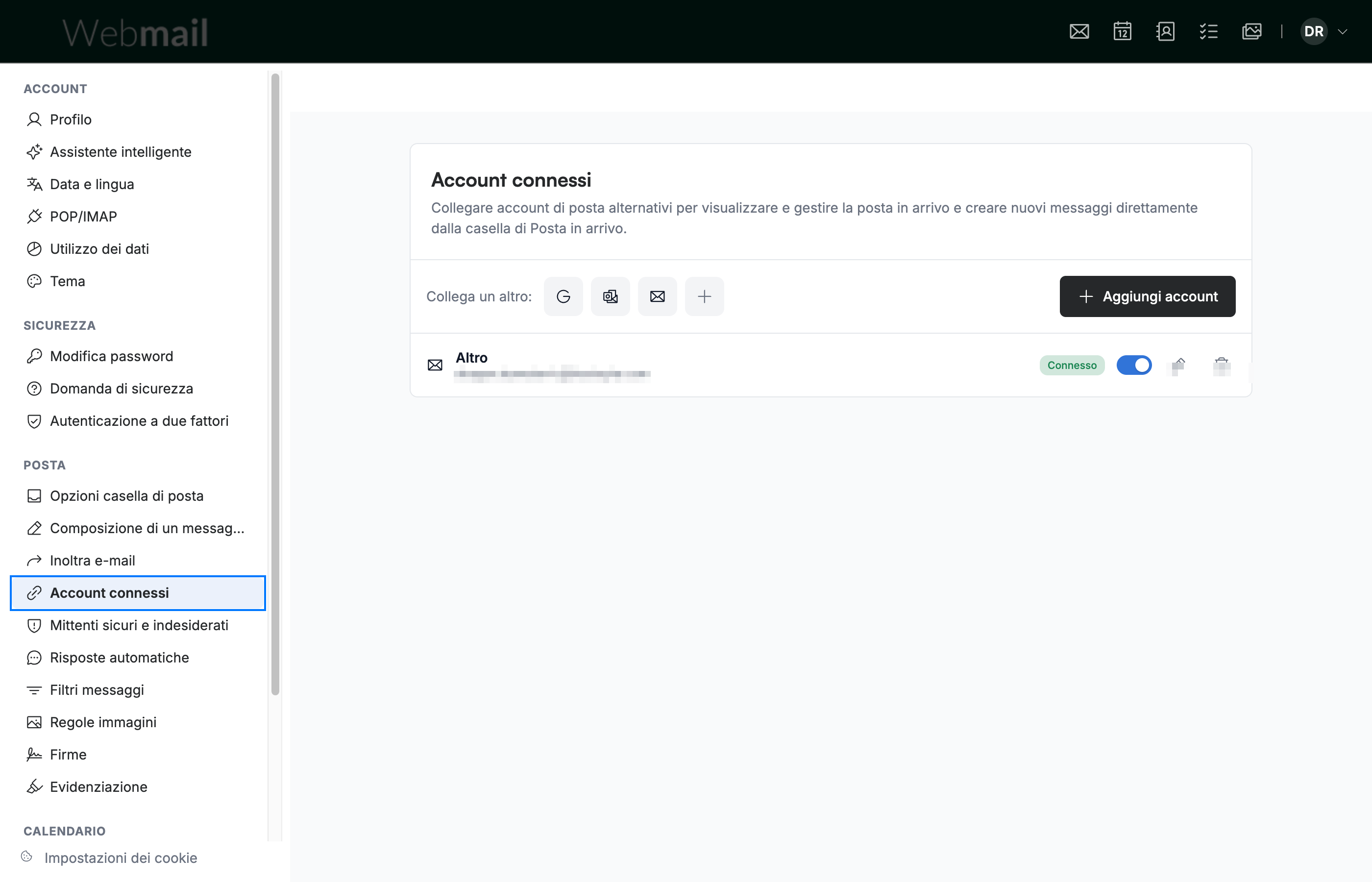The height and width of the screenshot is (882, 1372).
Task: Click the Aggiungi account button
Action: (1148, 296)
